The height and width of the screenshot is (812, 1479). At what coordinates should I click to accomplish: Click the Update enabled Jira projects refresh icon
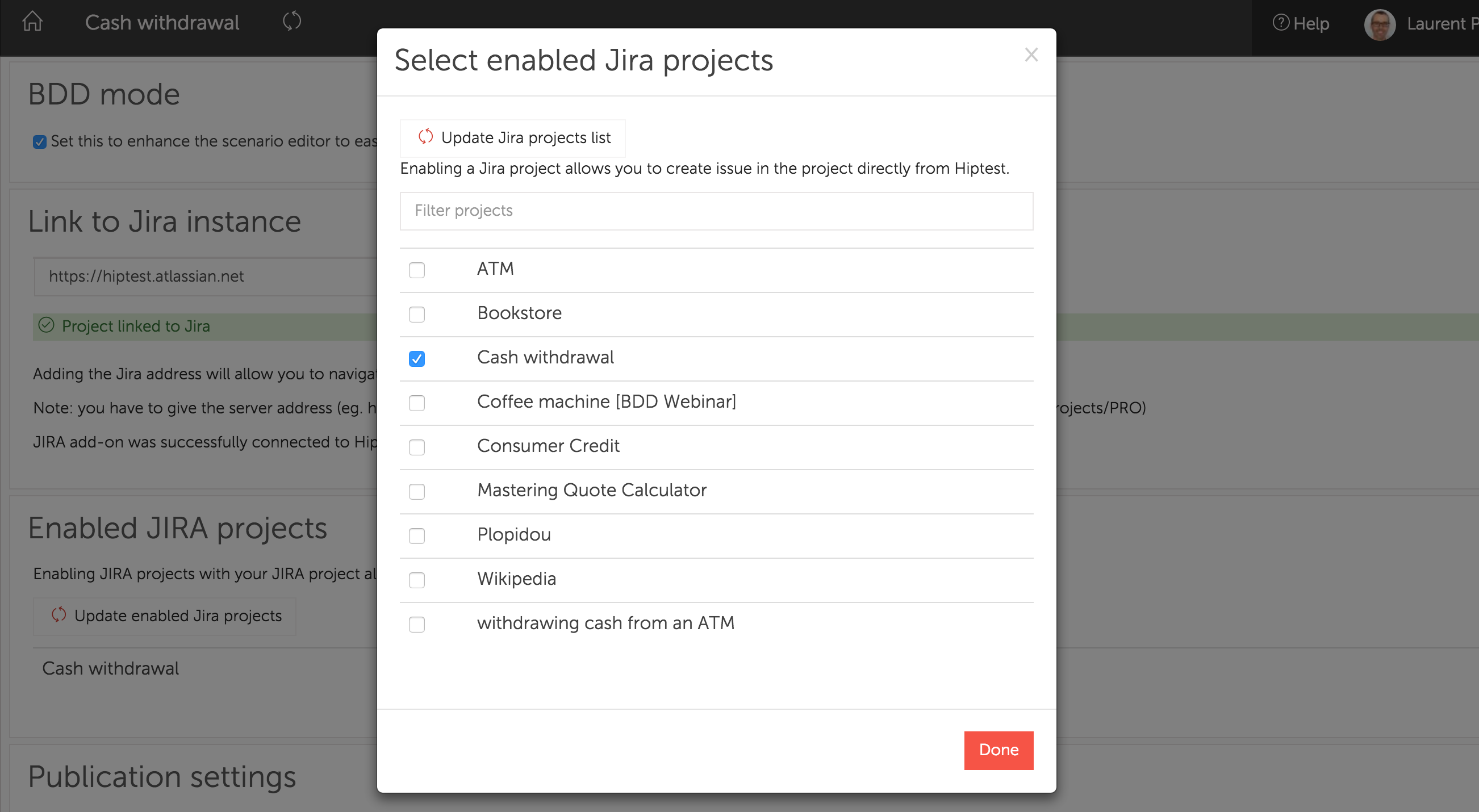coord(59,615)
